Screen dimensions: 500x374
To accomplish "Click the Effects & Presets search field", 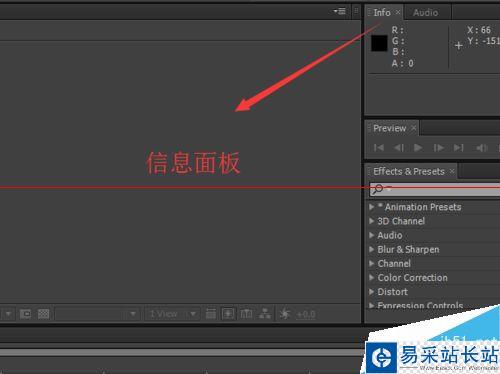I will tap(435, 189).
